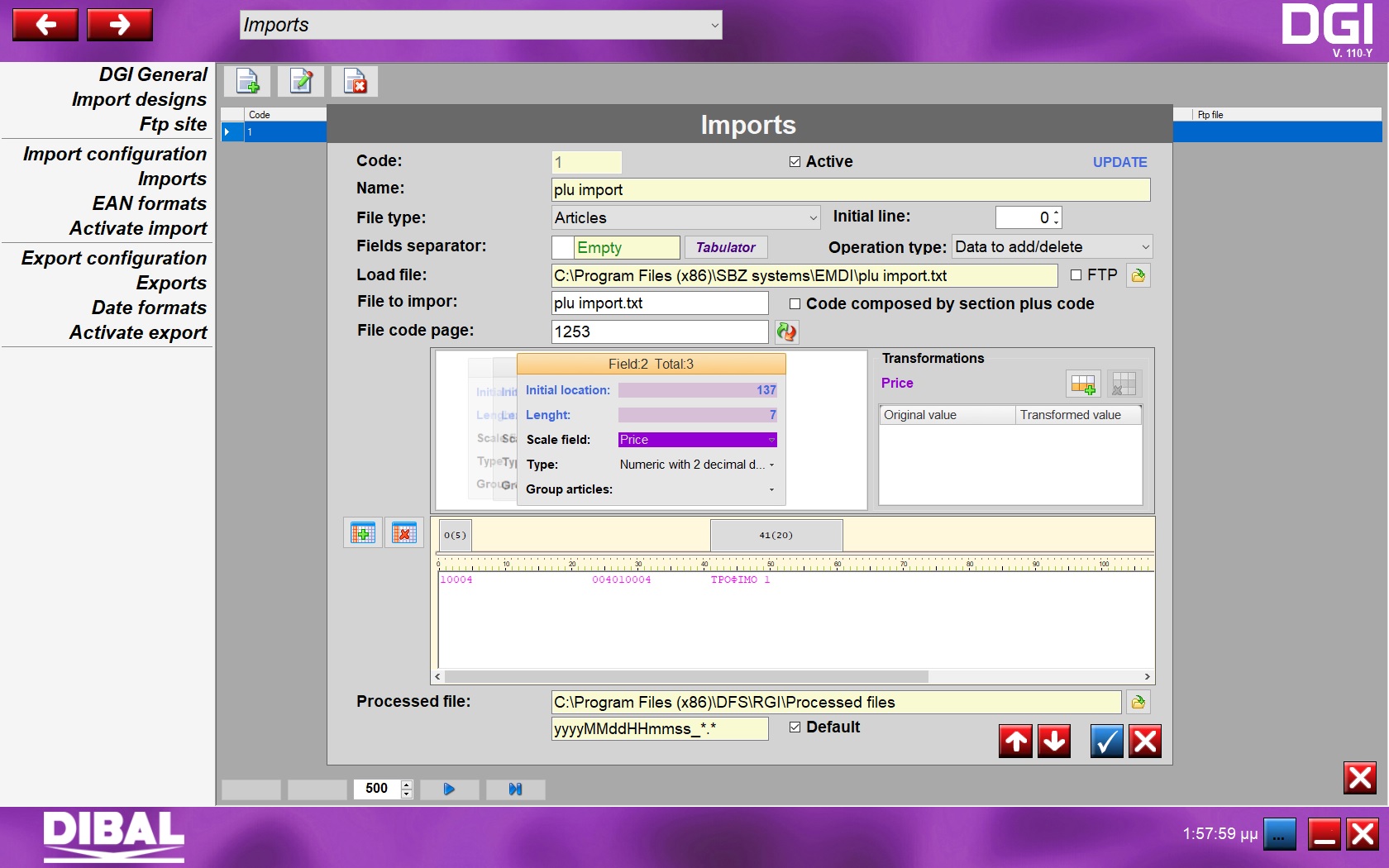Click the File code page field
Viewport: 1389px width, 868px height.
(660, 331)
